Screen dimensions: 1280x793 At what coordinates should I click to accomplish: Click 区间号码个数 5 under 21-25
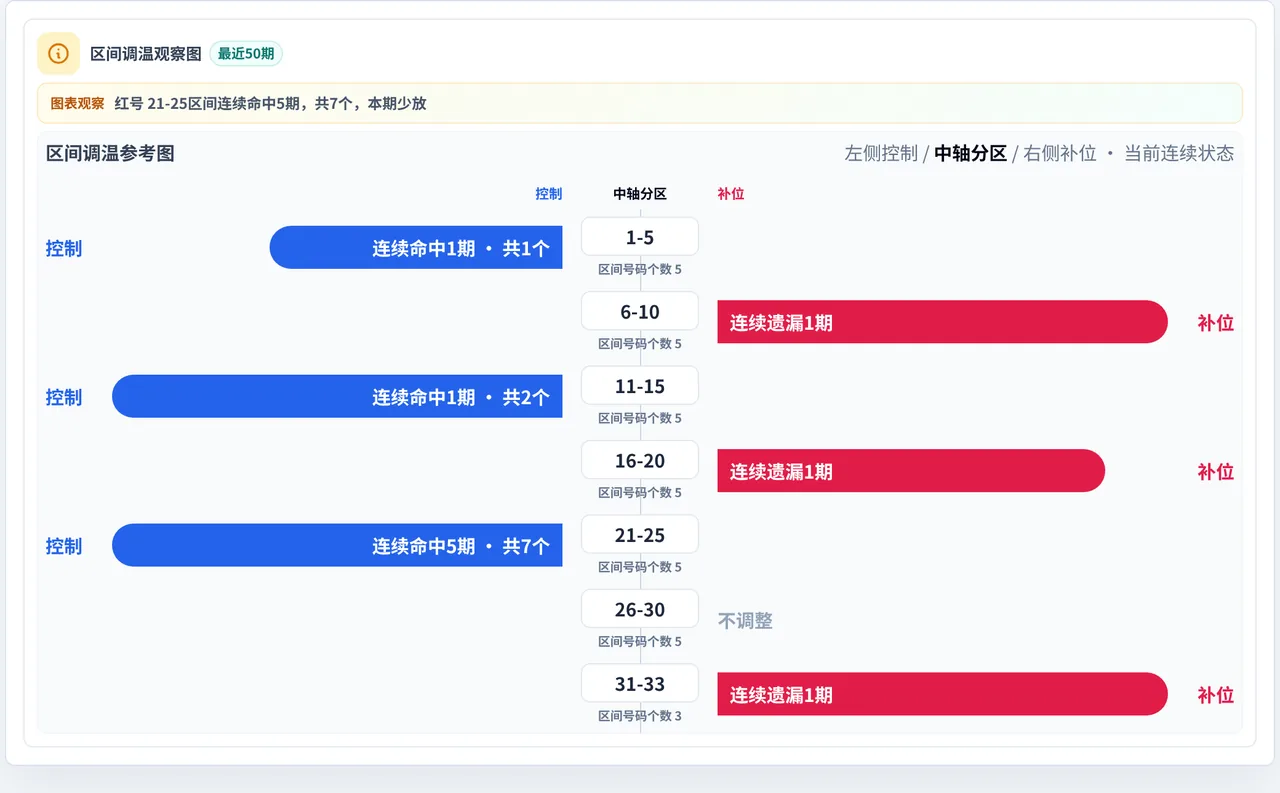pyautogui.click(x=640, y=567)
